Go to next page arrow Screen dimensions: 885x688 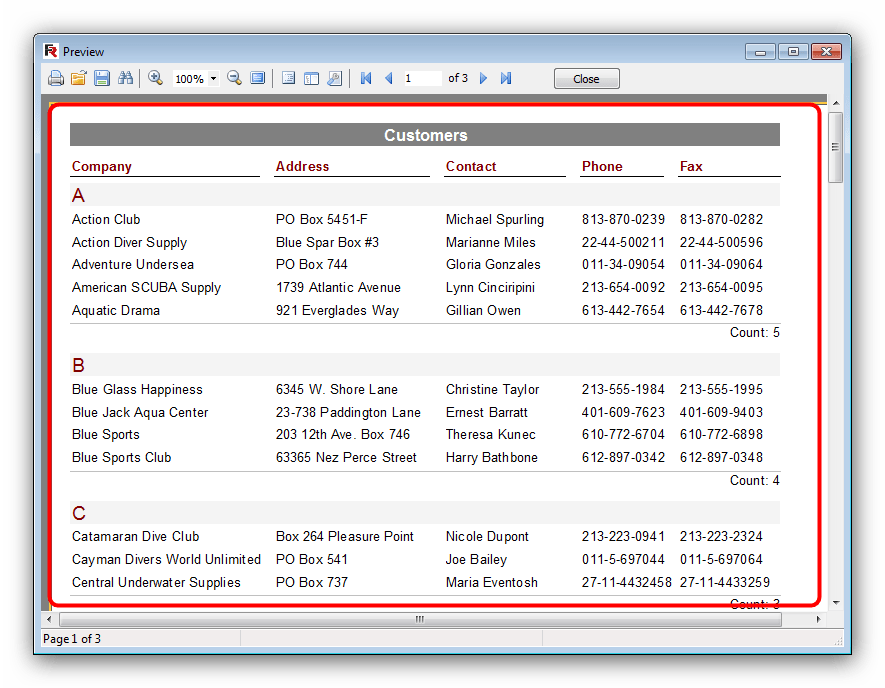point(483,78)
